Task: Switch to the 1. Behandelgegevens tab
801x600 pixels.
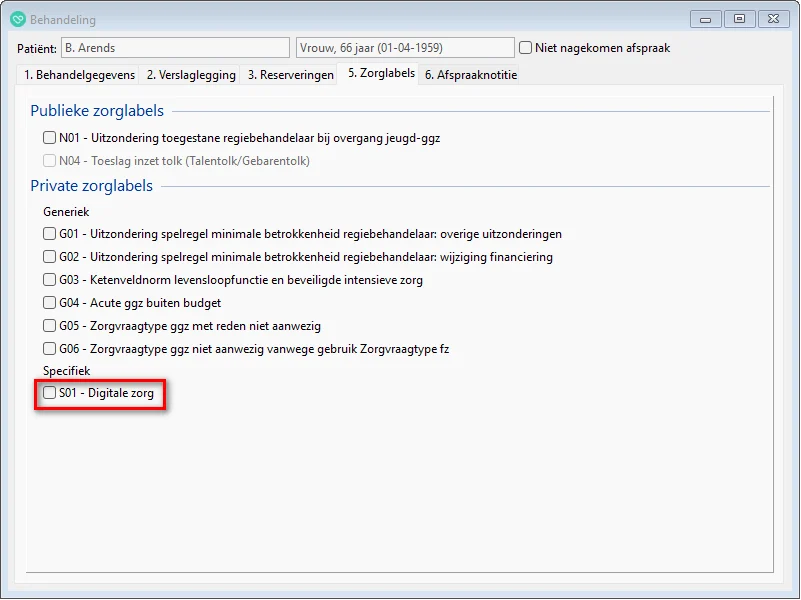Action: (79, 75)
